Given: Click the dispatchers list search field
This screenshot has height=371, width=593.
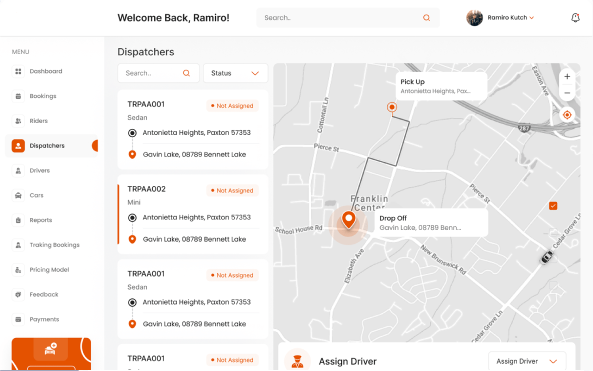Looking at the screenshot, I should [x=158, y=73].
